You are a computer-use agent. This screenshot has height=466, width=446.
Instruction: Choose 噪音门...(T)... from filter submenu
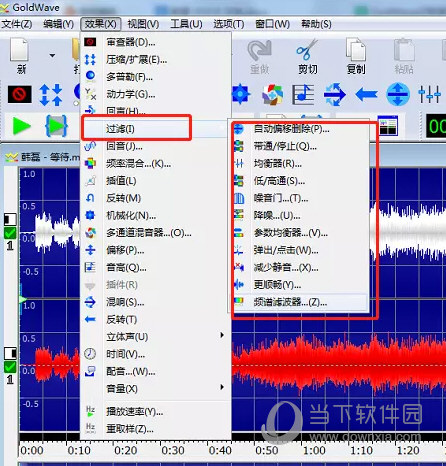click(x=299, y=198)
